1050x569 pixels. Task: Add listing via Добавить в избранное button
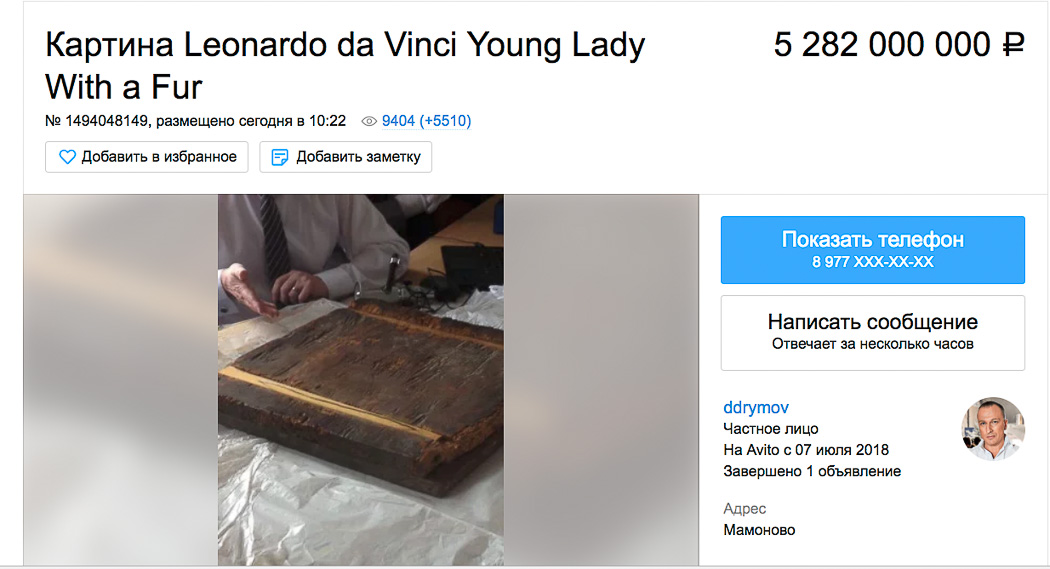pos(147,157)
